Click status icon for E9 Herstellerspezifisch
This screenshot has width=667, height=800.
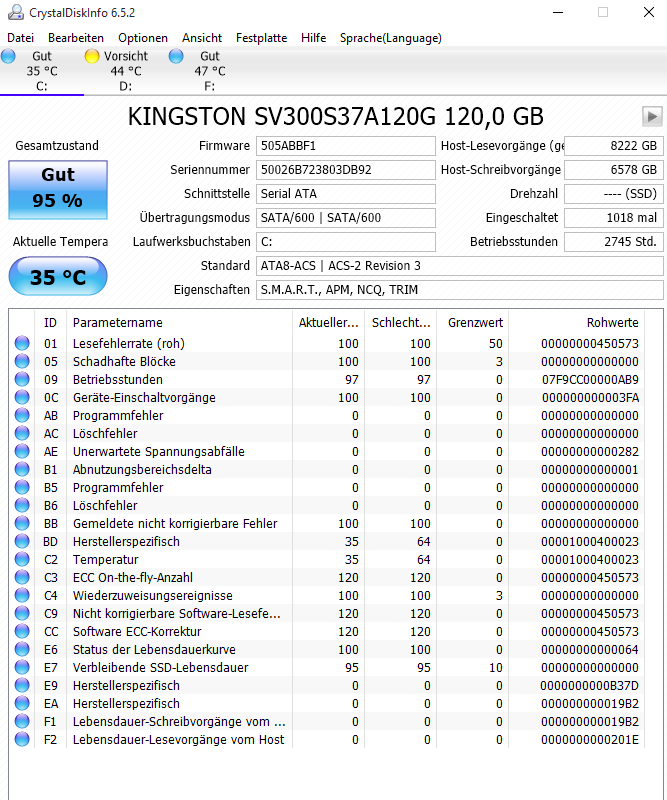point(22,685)
